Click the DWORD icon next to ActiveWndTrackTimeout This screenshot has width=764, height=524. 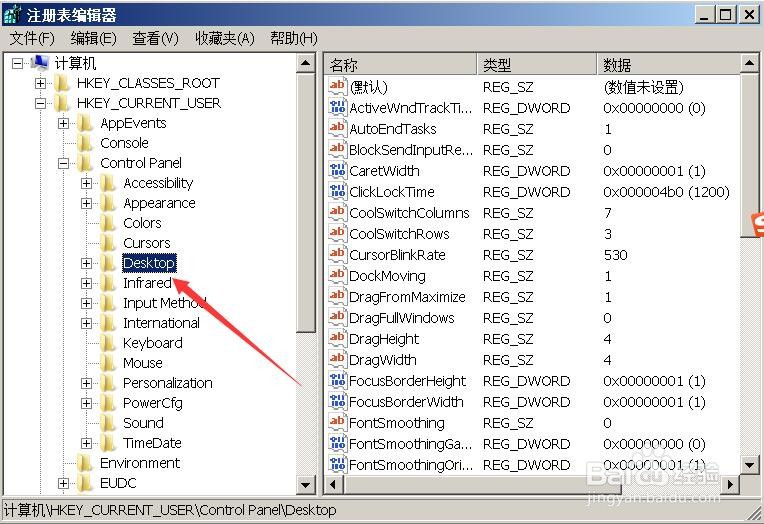[337, 108]
